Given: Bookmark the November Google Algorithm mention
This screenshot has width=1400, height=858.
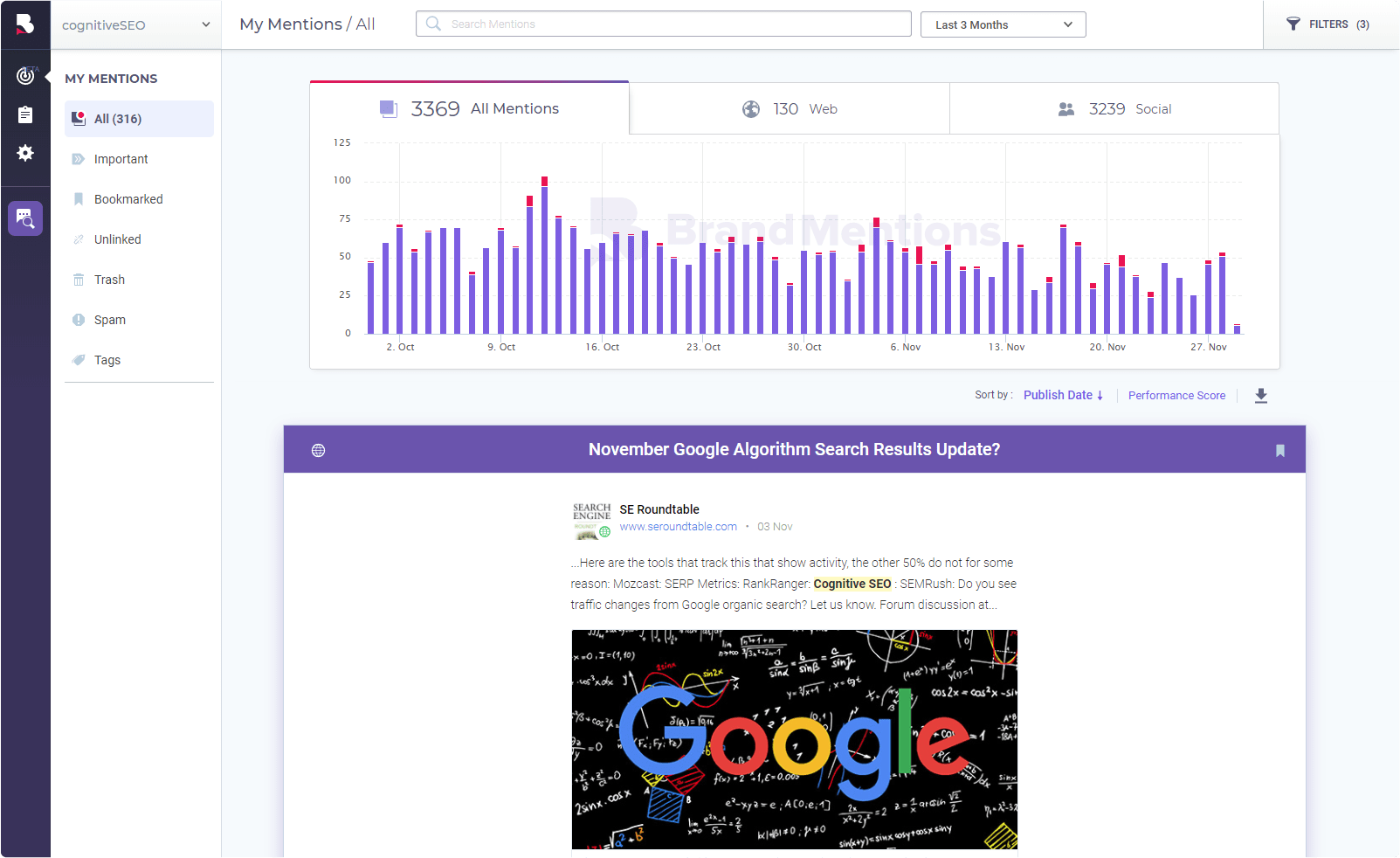Looking at the screenshot, I should 1279,450.
